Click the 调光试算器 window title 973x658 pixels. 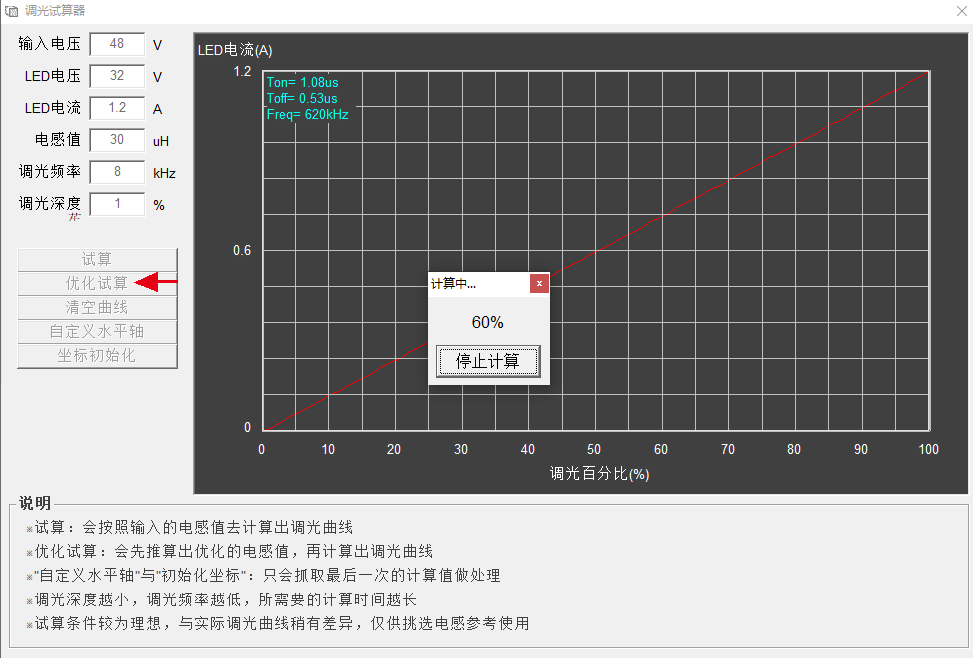click(55, 11)
